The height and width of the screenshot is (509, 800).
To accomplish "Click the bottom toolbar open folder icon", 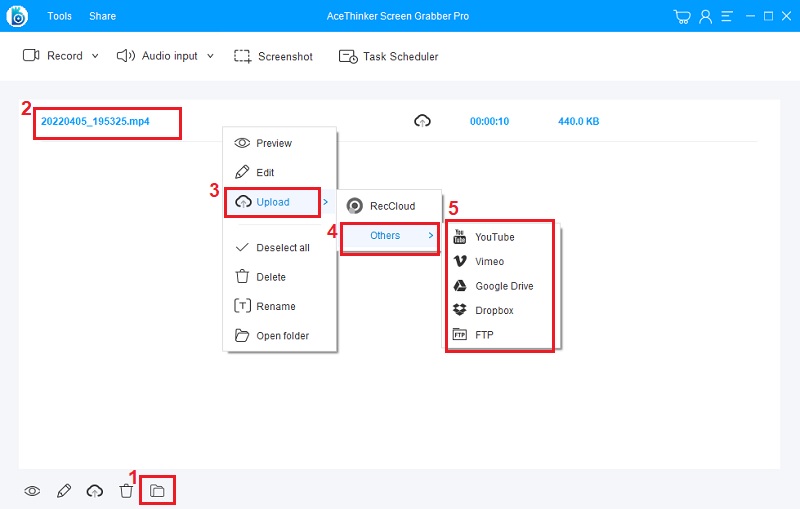I will click(x=157, y=491).
